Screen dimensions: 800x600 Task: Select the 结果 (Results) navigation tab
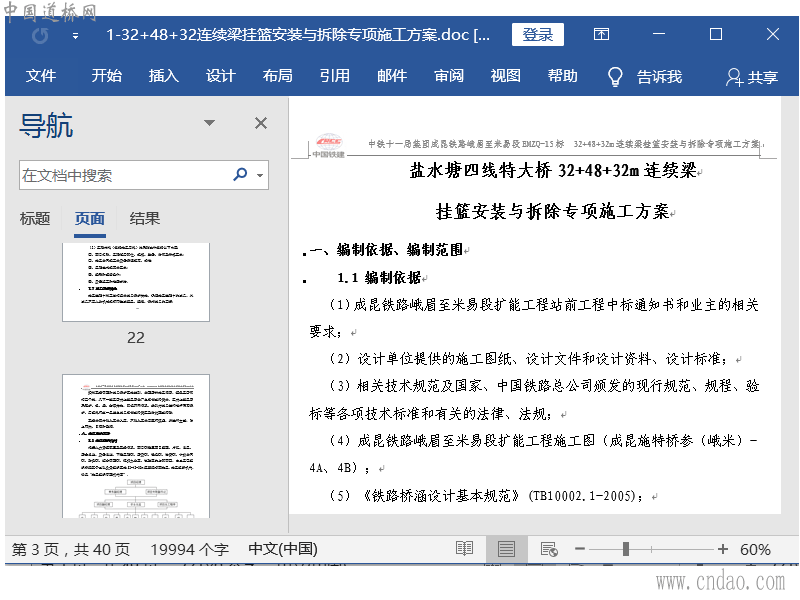145,218
